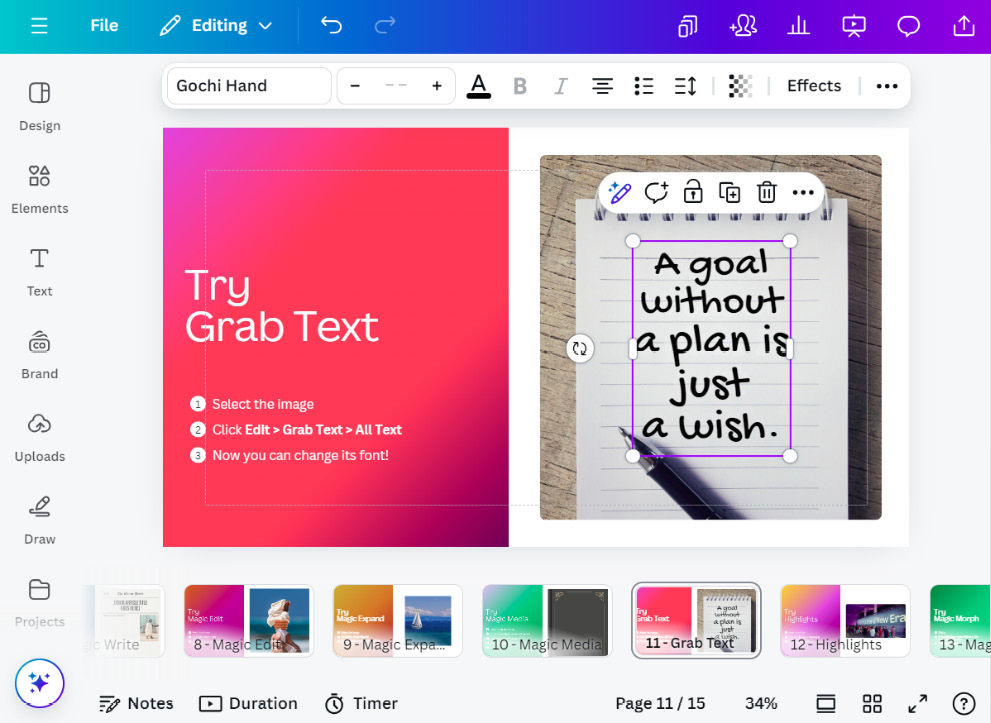The height and width of the screenshot is (723, 991).
Task: Open the 34% zoom level control
Action: coord(761,703)
